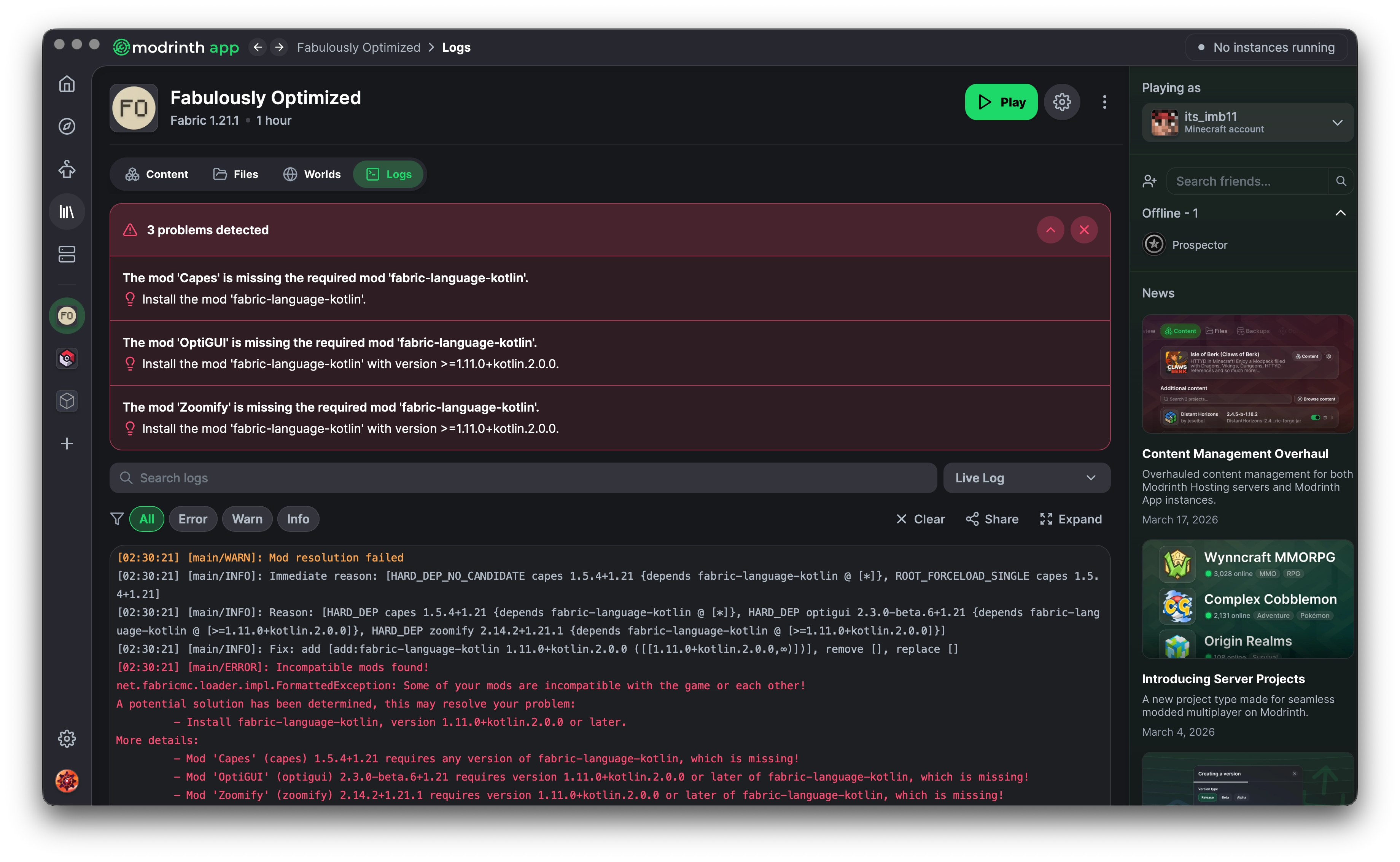This screenshot has height=862, width=1400.
Task: Click the add friend icon
Action: 1150,181
